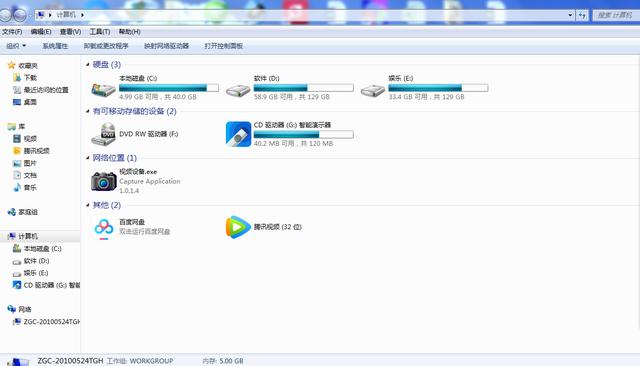This screenshot has height=366, width=640.
Task: Open CD drive (G:) 智能演示器 icon
Action: pyautogui.click(x=238, y=134)
